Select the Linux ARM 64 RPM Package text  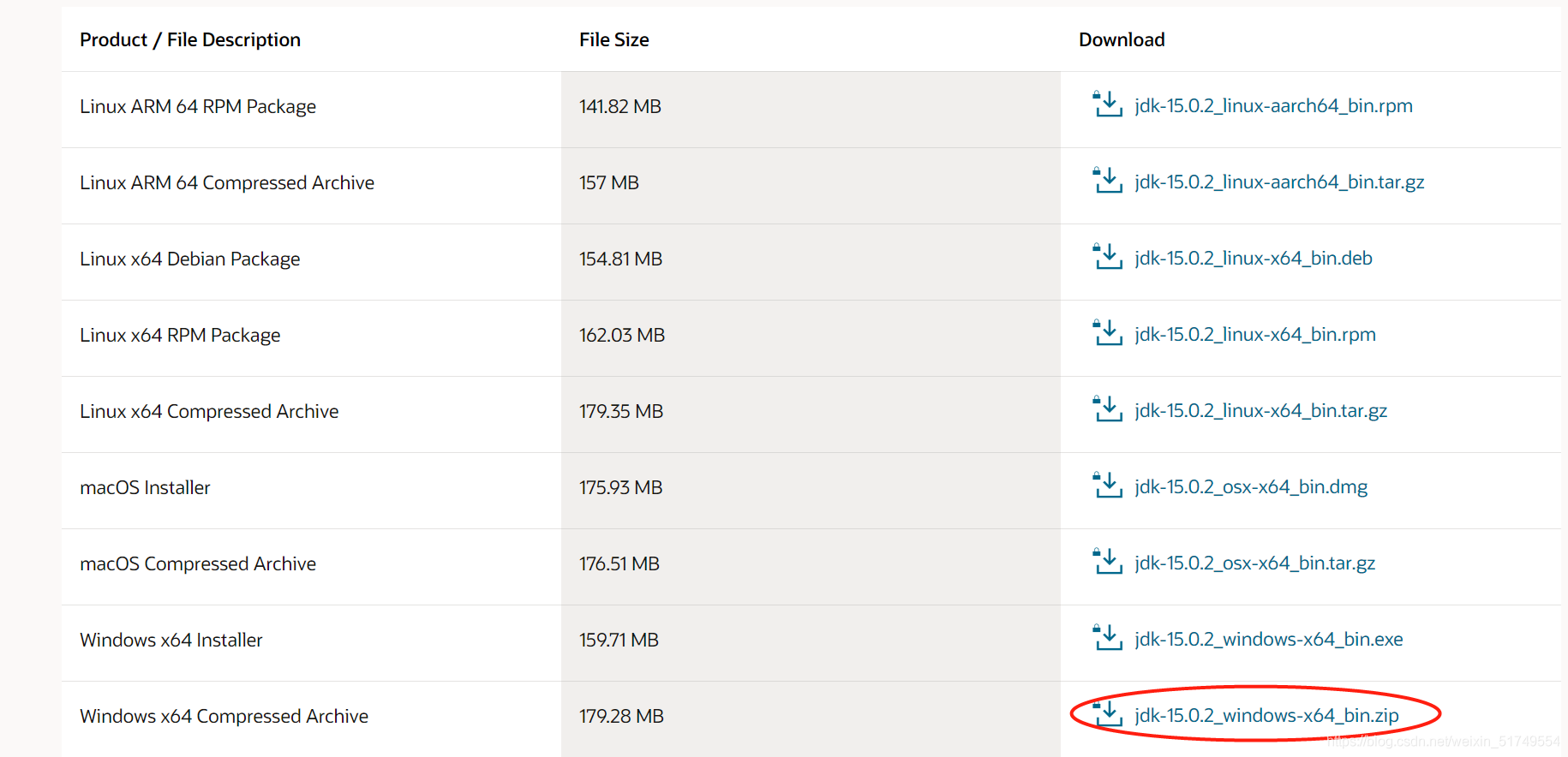pyautogui.click(x=198, y=107)
